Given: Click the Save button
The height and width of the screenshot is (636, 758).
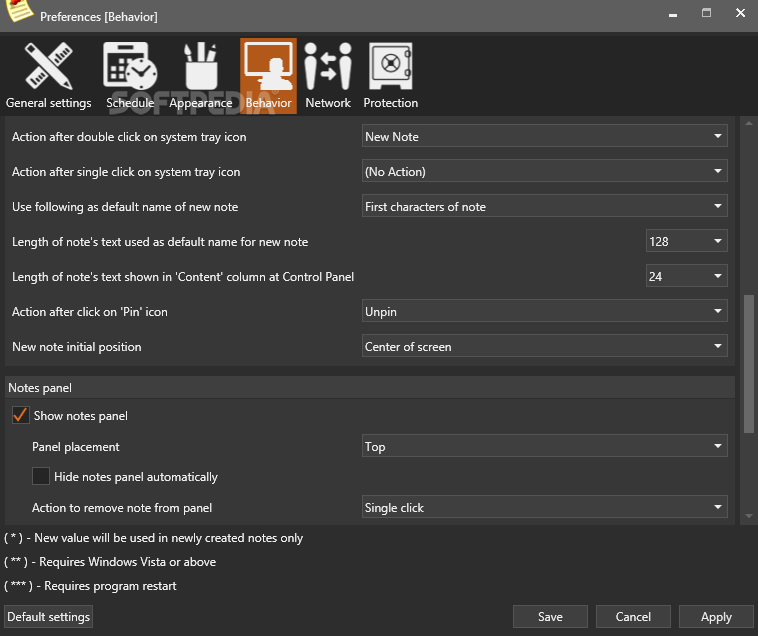Looking at the screenshot, I should click(550, 617).
